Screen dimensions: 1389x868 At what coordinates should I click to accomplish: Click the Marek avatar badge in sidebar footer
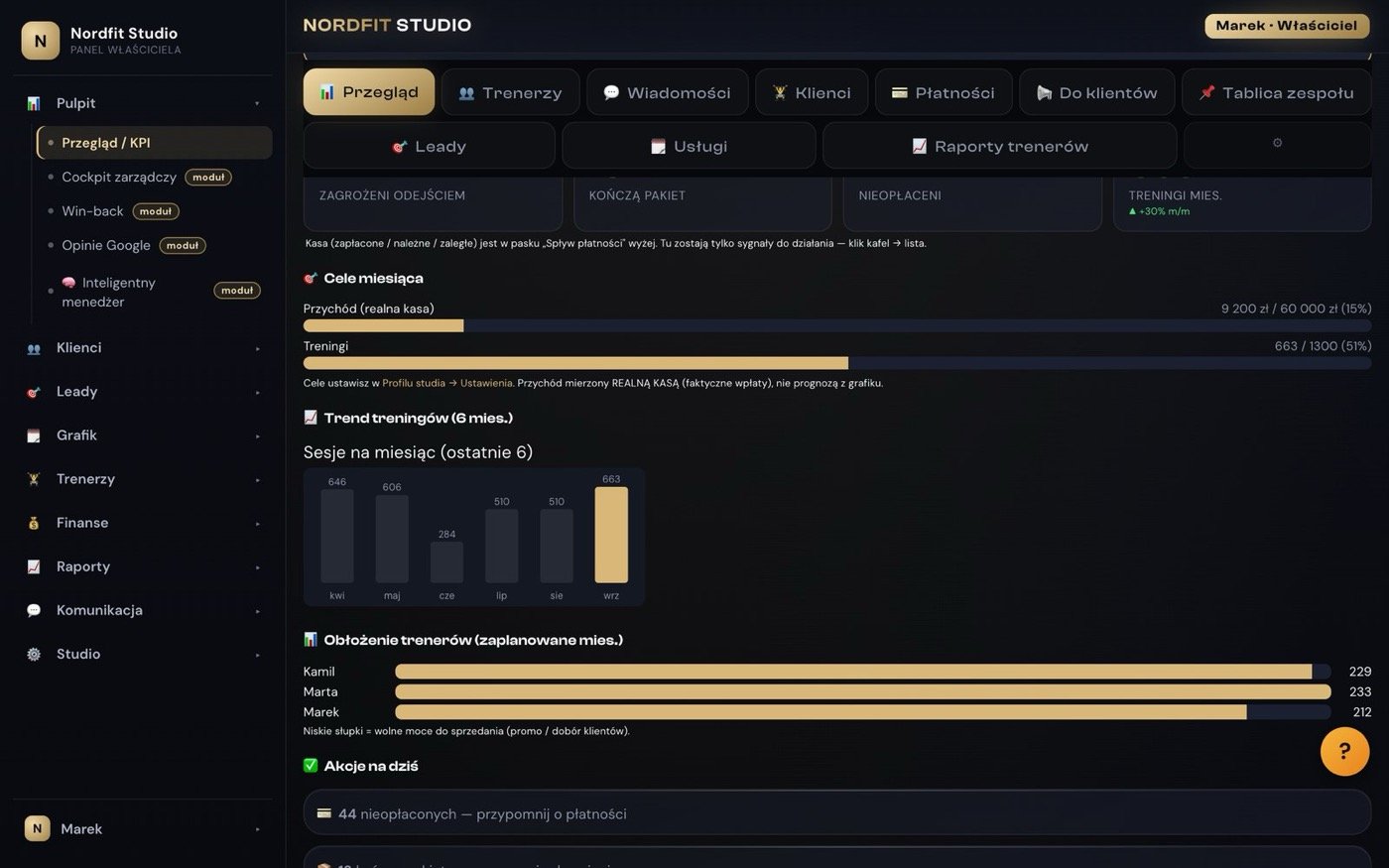pos(37,828)
